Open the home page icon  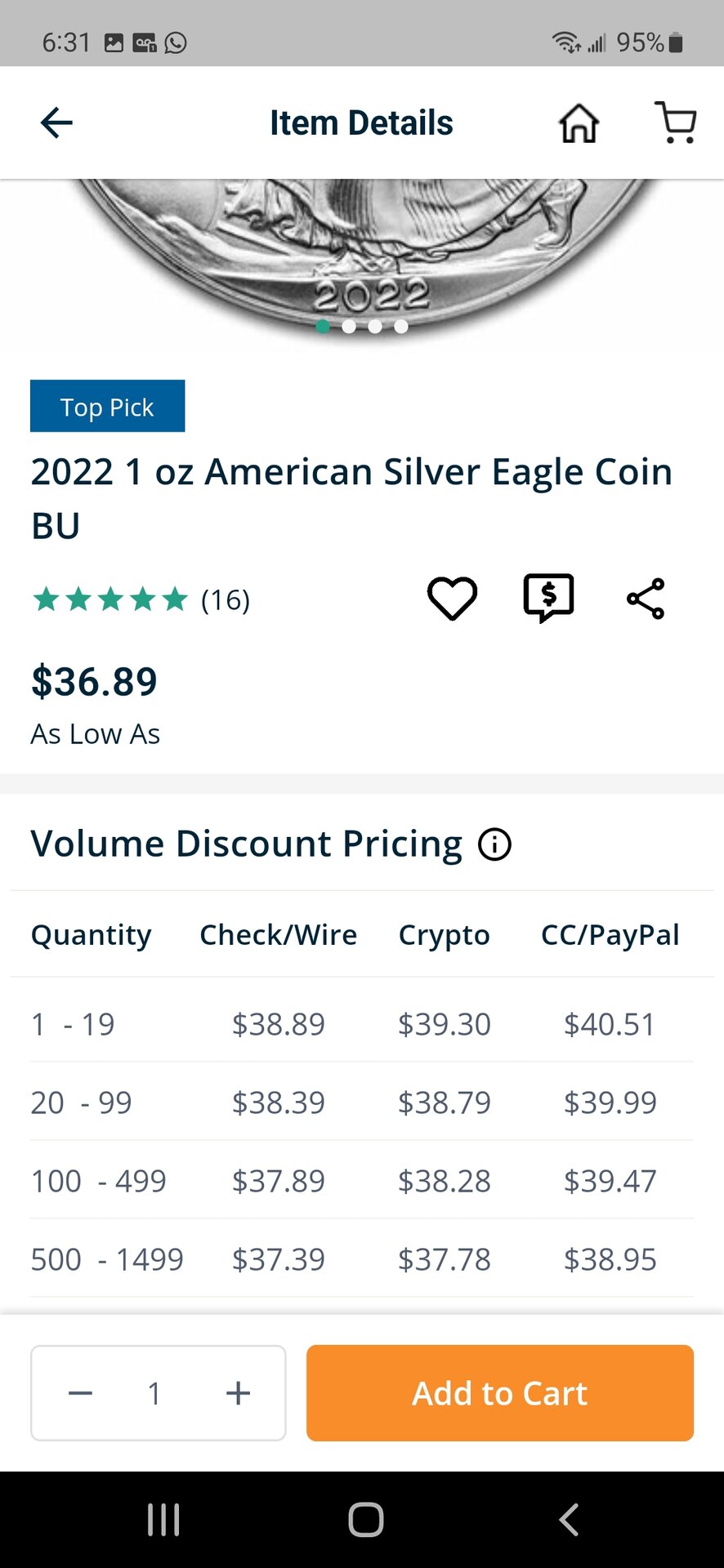pyautogui.click(x=579, y=123)
